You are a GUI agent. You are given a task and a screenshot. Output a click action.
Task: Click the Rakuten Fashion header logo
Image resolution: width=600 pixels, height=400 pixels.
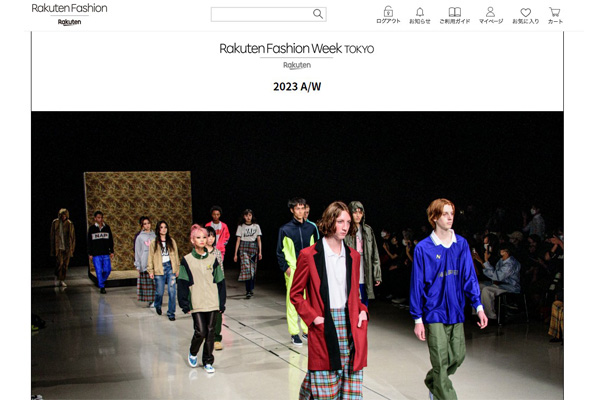tap(69, 8)
